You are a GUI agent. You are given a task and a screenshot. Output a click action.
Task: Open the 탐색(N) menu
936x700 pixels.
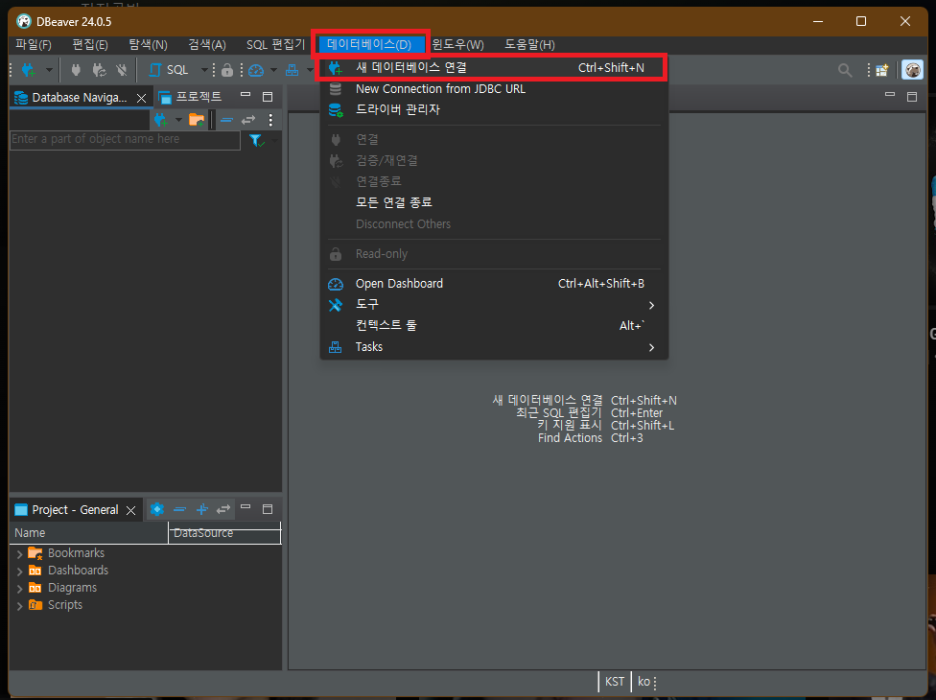(148, 45)
